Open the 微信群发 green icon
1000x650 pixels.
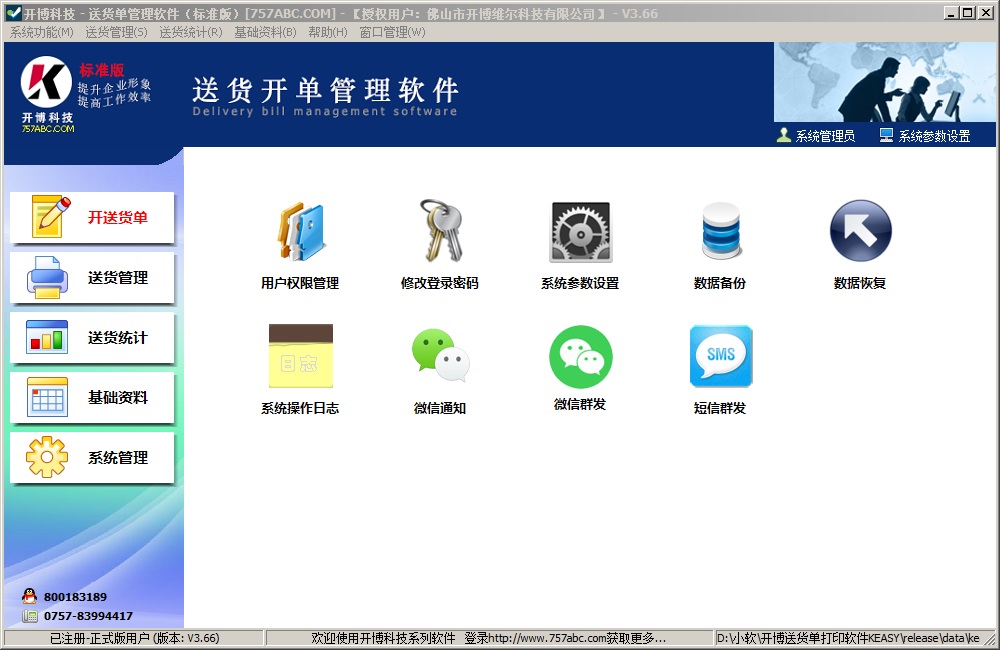pyautogui.click(x=580, y=357)
